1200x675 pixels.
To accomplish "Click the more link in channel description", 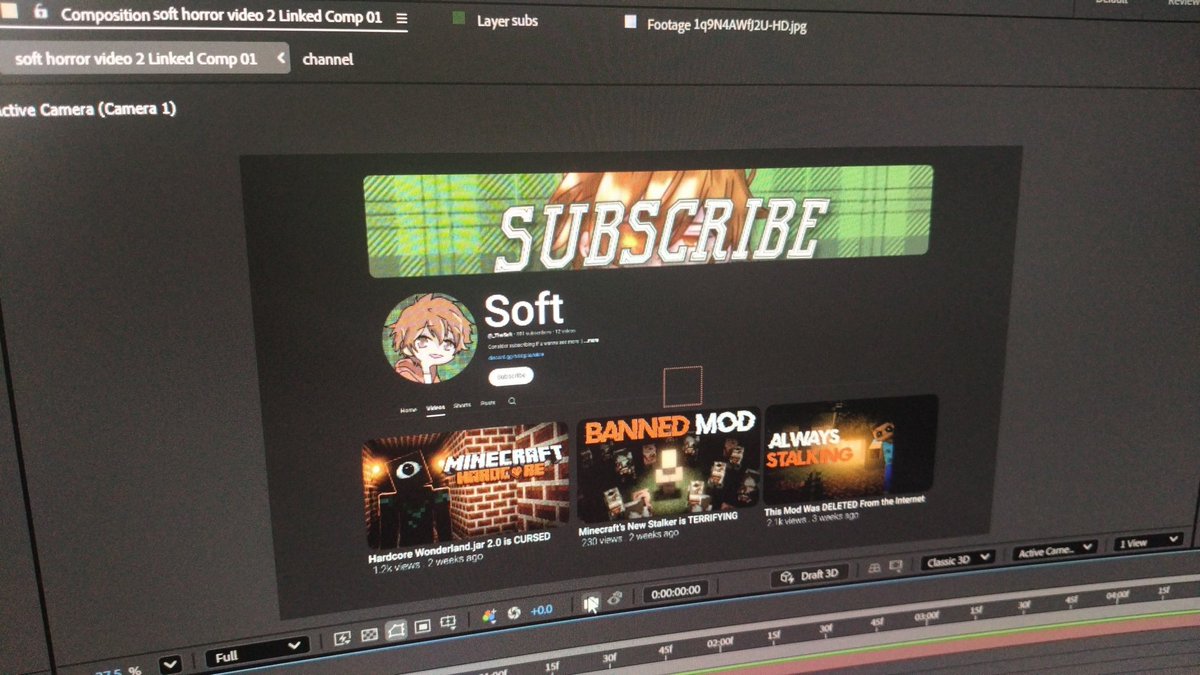I will [x=592, y=341].
